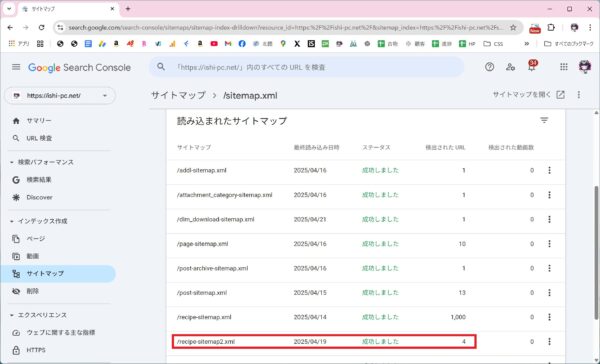Select the /addl-sitemap.xml row
This screenshot has height=364, width=600.
[365, 170]
